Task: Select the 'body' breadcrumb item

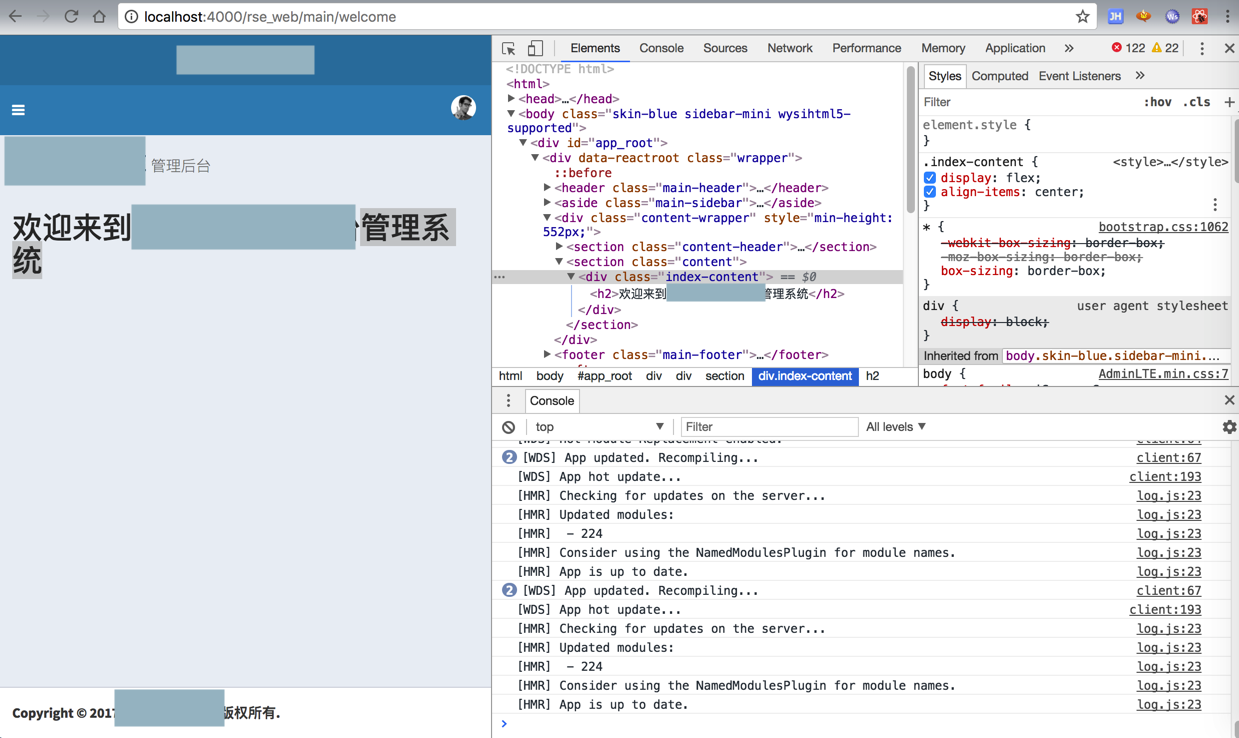Action: pos(550,376)
